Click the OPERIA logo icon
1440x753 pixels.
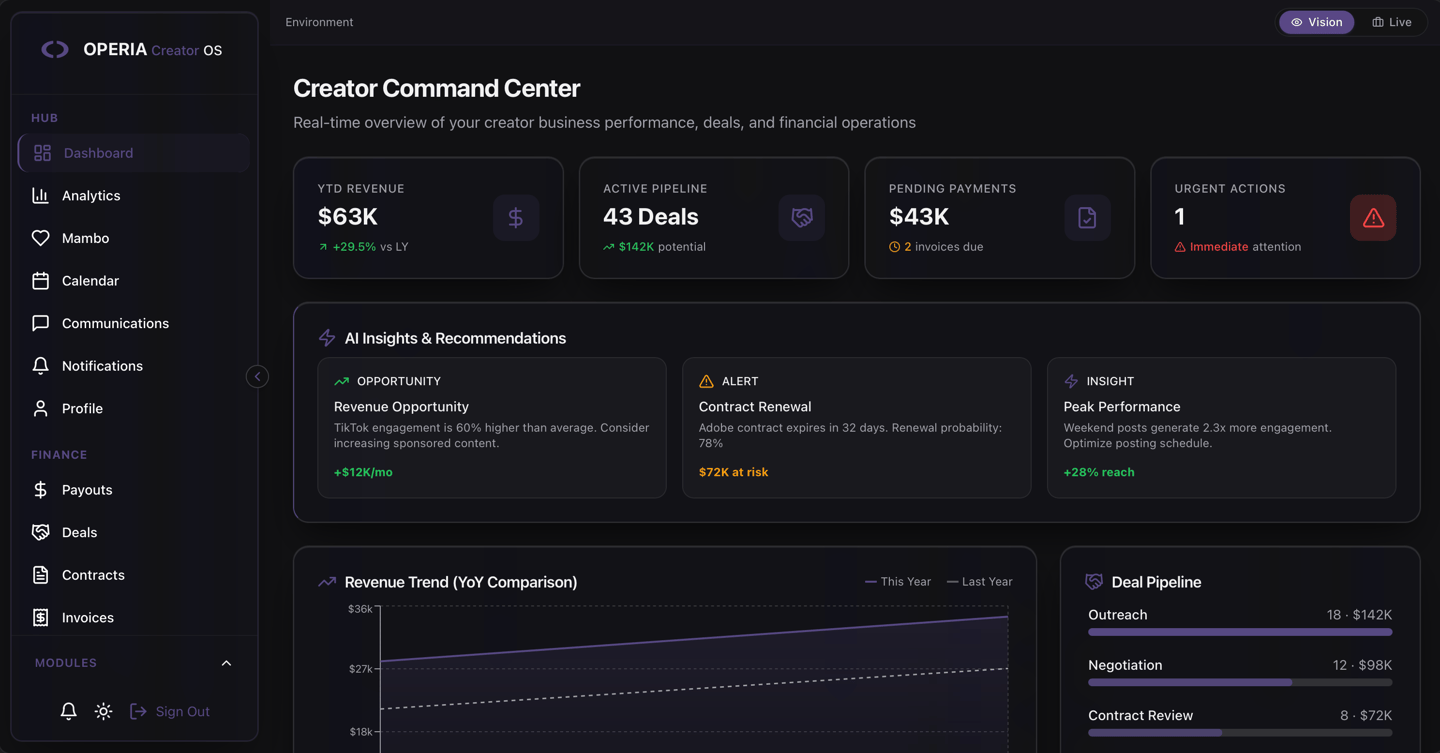coord(55,49)
